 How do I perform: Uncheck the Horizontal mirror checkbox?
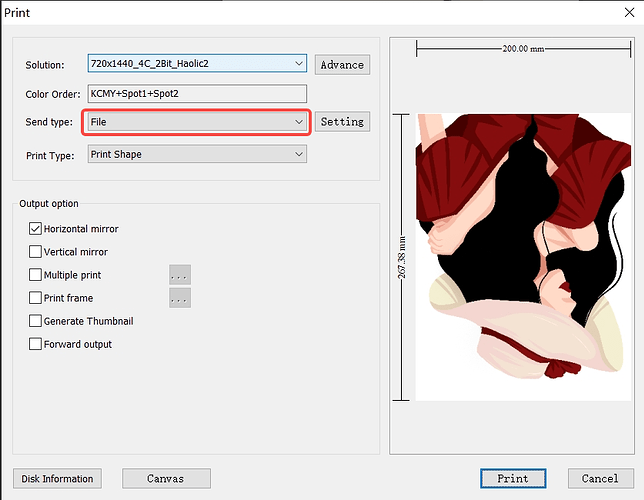pos(35,228)
